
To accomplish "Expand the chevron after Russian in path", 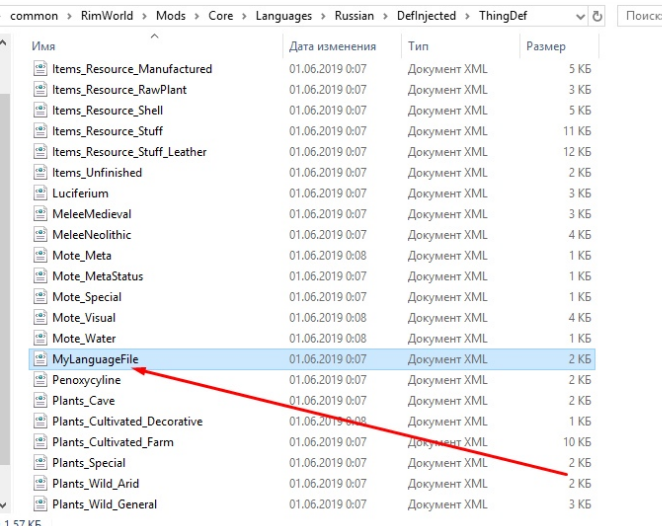I will (x=385, y=16).
